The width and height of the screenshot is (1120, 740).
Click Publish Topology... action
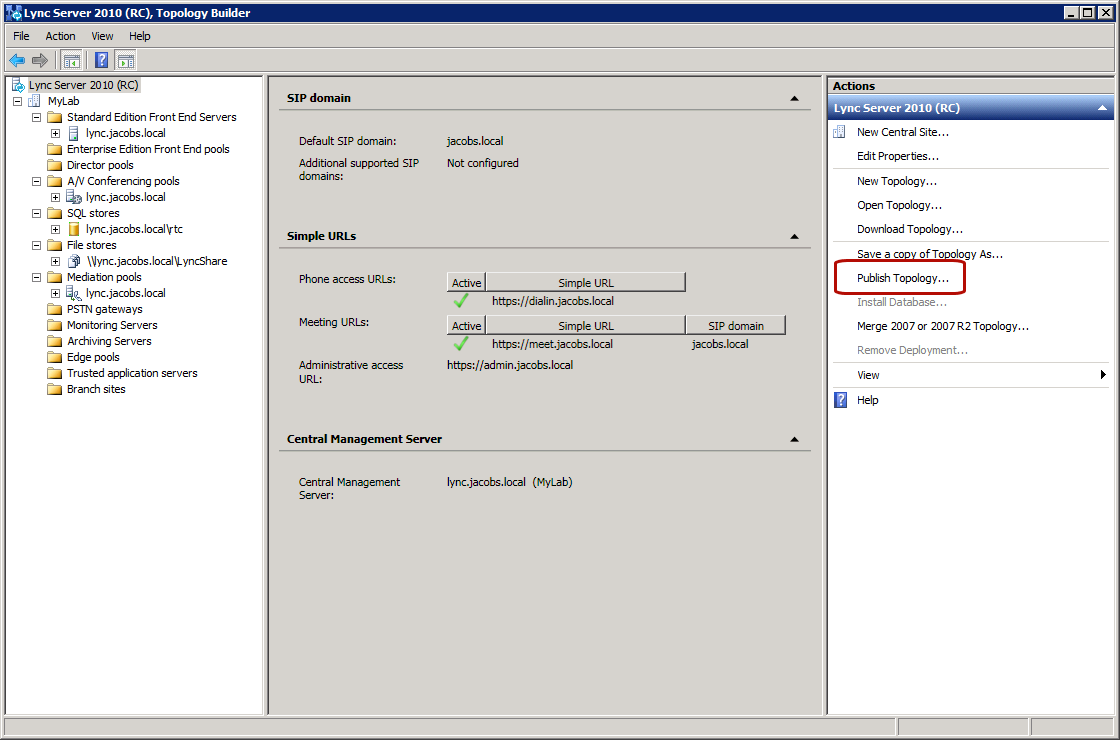(903, 279)
